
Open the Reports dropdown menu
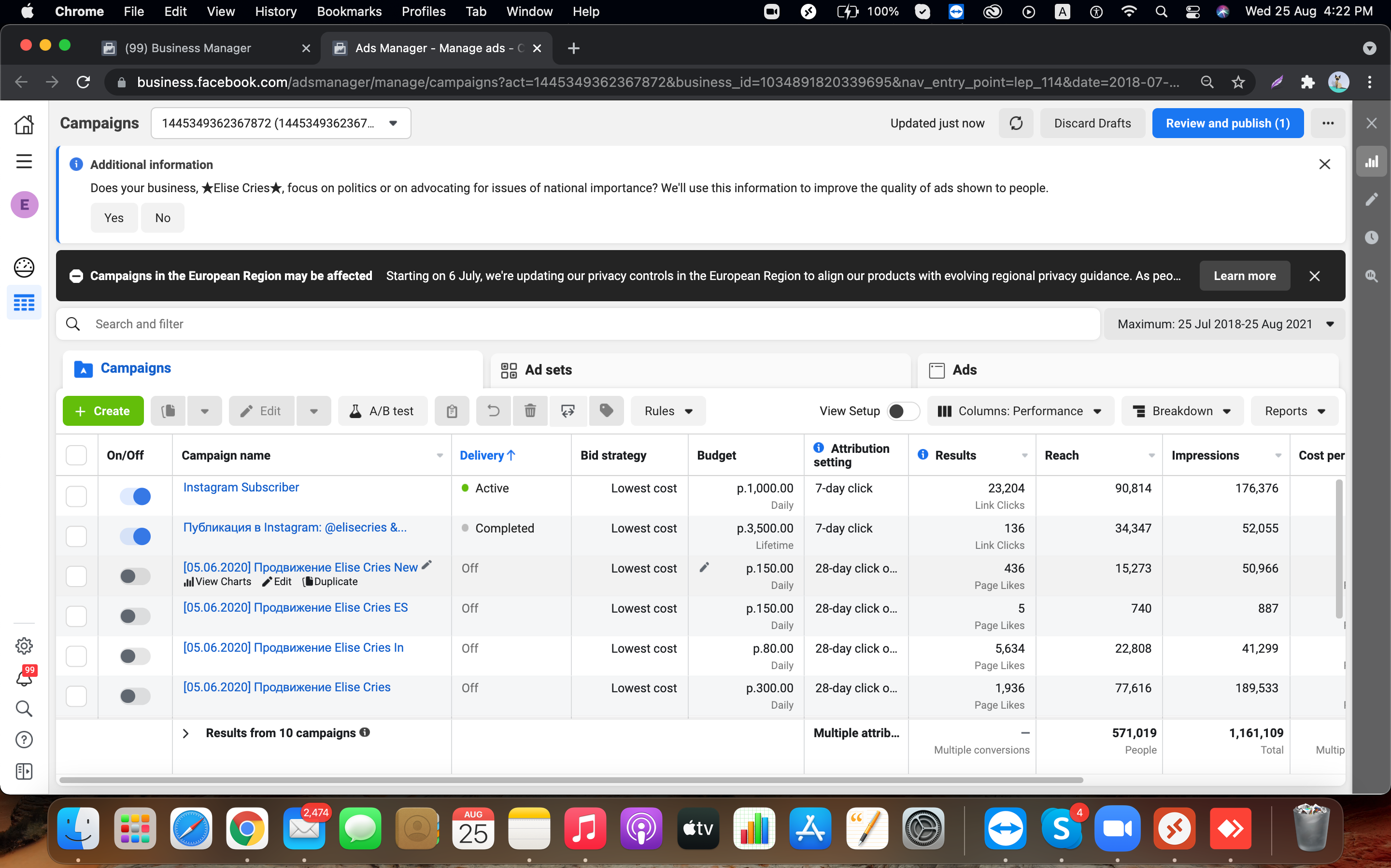coord(1295,411)
